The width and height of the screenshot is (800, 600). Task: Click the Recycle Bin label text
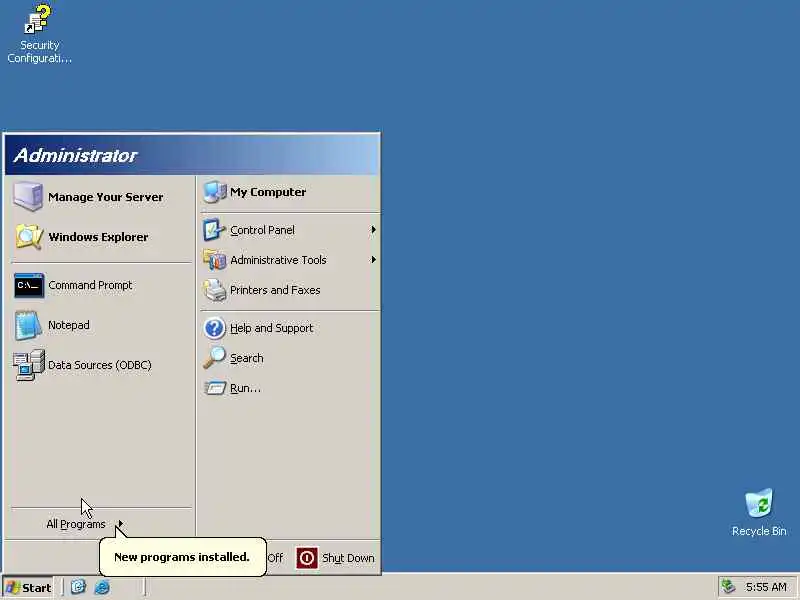759,531
